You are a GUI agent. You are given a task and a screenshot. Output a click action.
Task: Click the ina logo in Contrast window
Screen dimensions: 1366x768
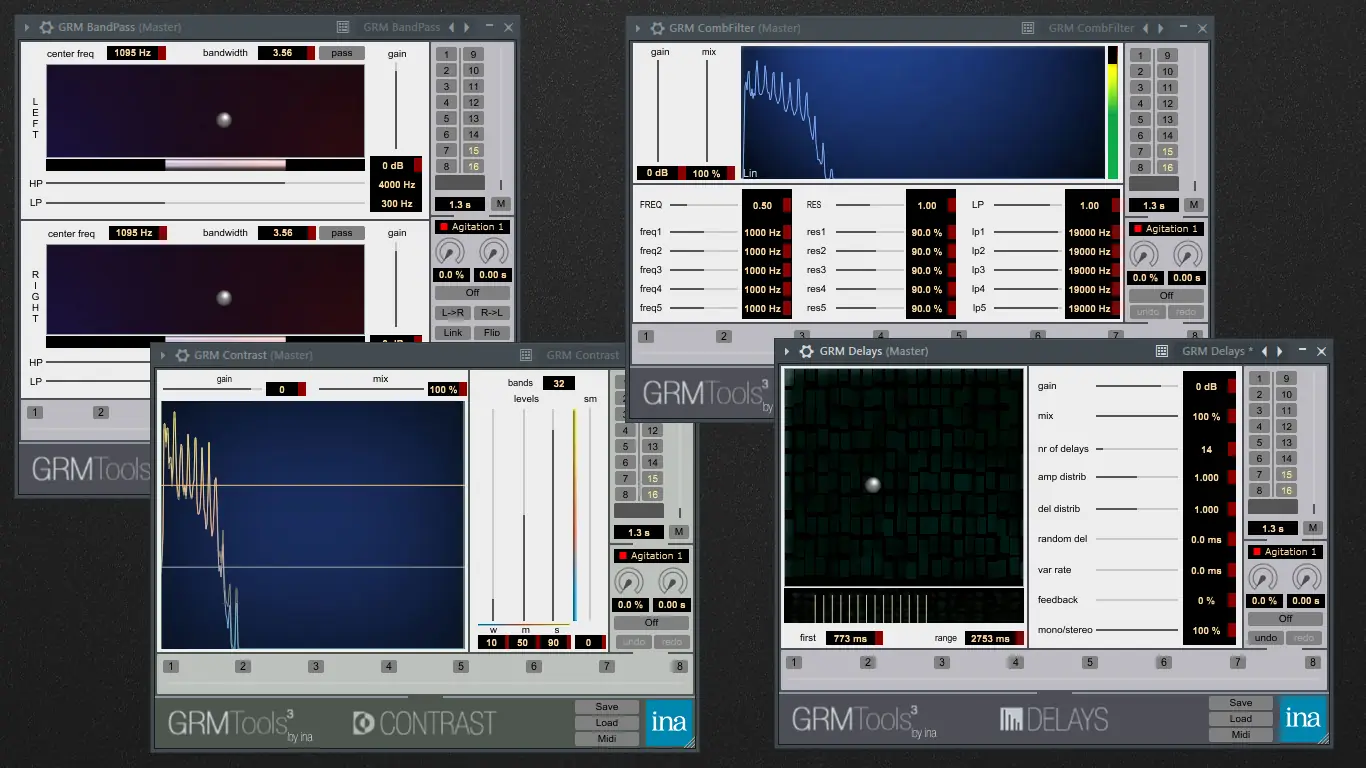point(669,722)
